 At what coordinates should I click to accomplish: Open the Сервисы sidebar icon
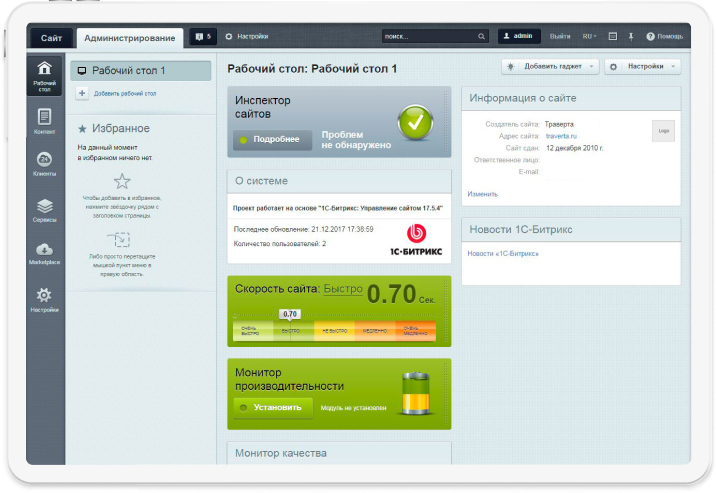tap(44, 209)
